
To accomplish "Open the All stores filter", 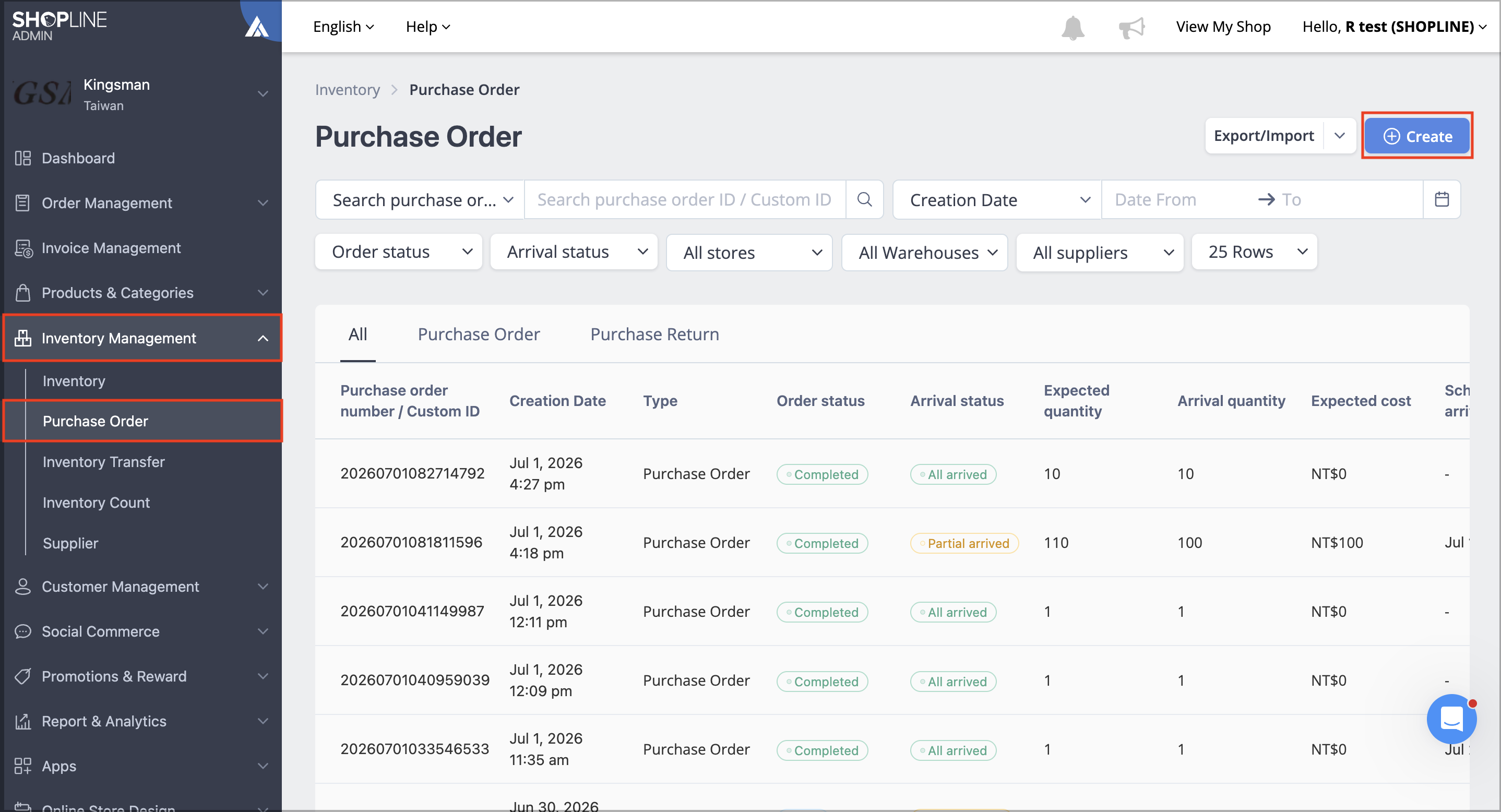I will 749,252.
